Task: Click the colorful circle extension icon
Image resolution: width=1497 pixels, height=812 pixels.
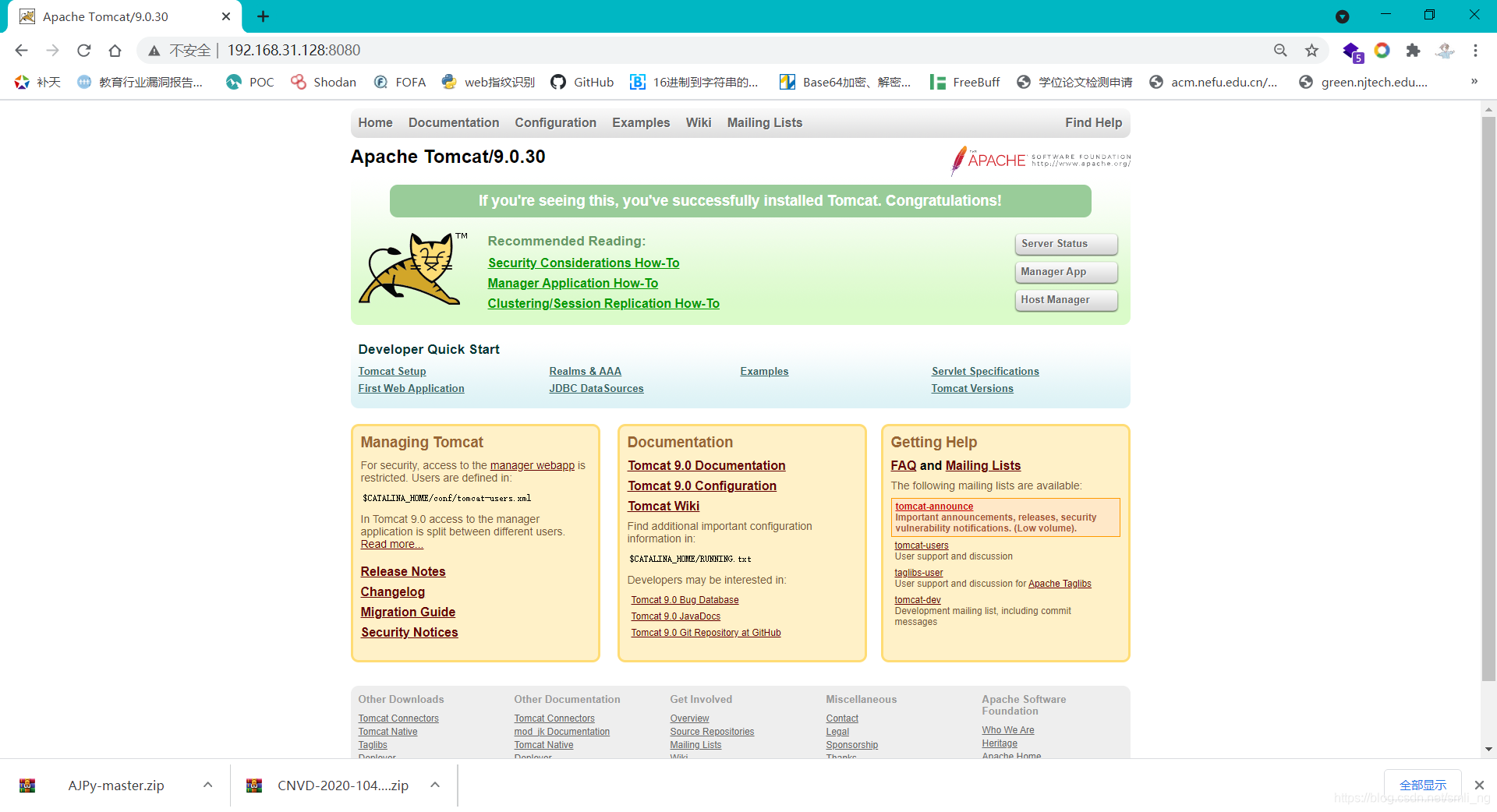Action: [1382, 51]
